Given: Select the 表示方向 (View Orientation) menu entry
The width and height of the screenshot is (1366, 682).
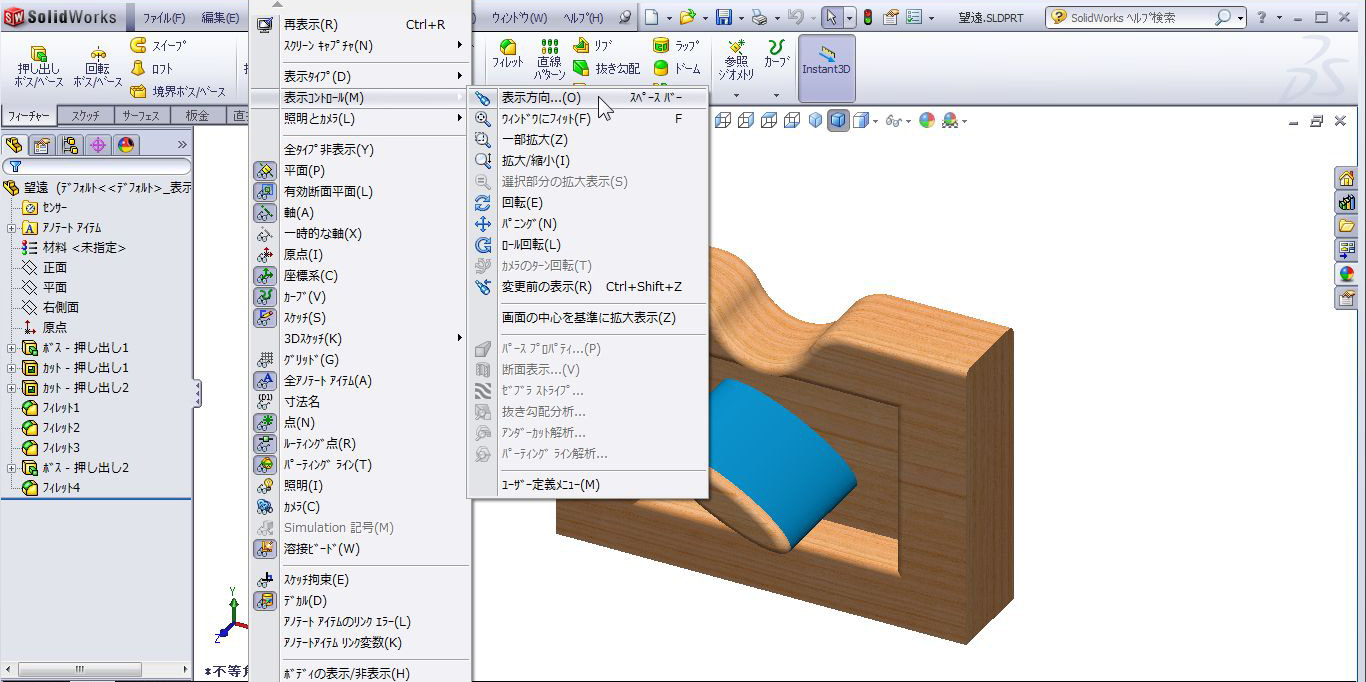Looking at the screenshot, I should click(x=588, y=98).
